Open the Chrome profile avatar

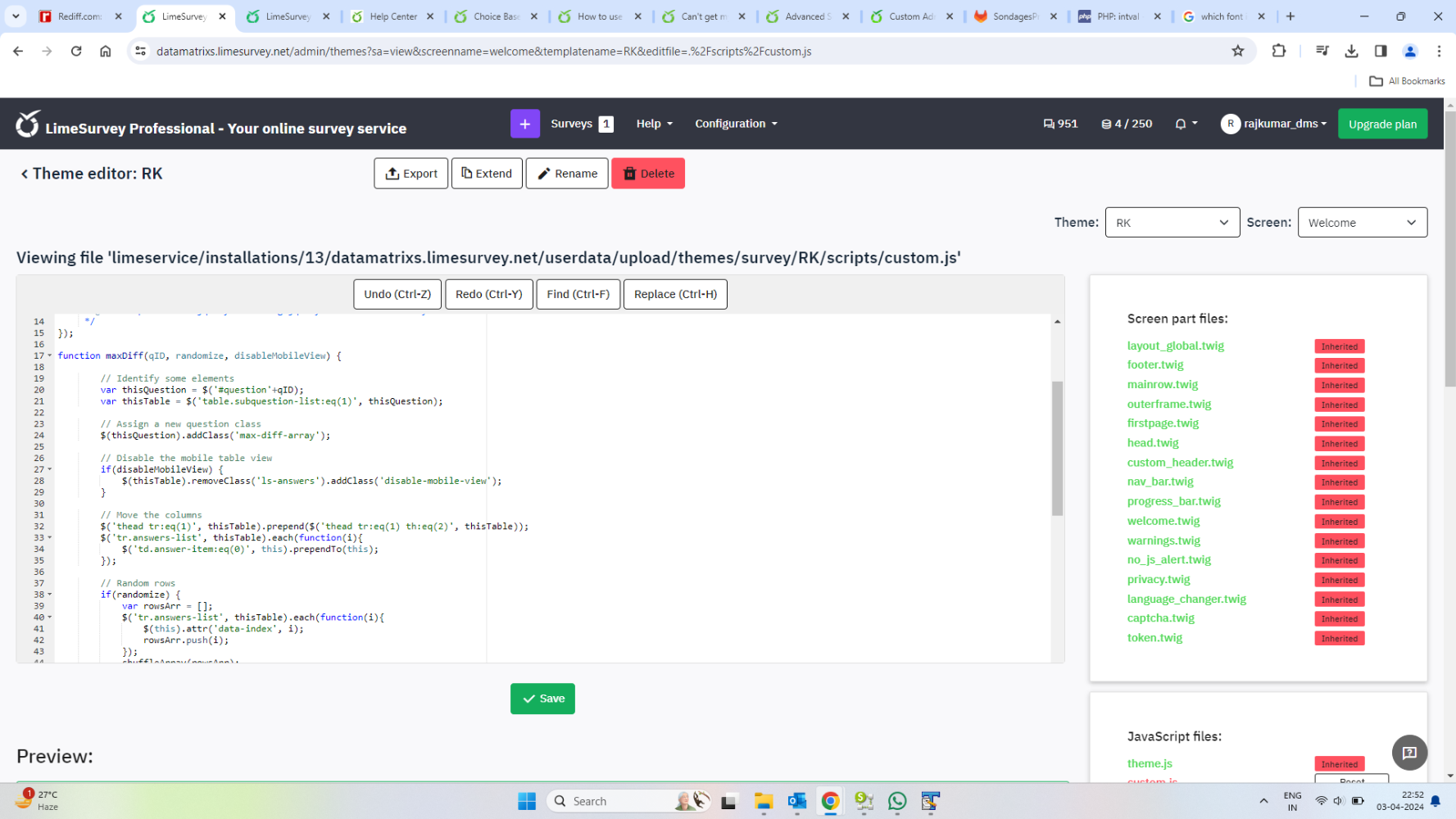pyautogui.click(x=1410, y=51)
